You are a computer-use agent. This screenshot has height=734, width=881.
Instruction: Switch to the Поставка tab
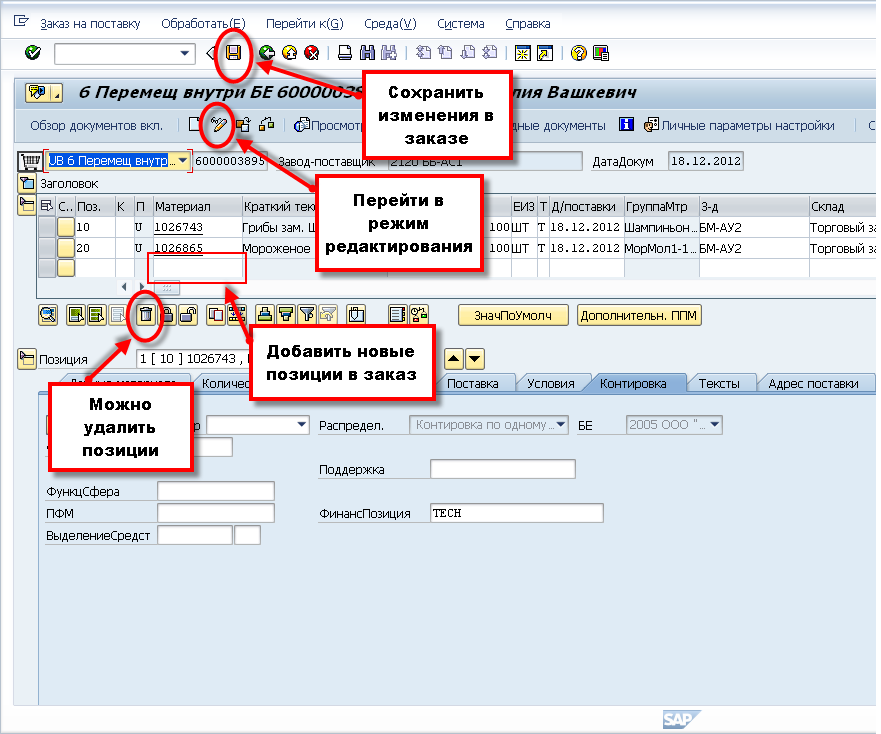pos(473,383)
